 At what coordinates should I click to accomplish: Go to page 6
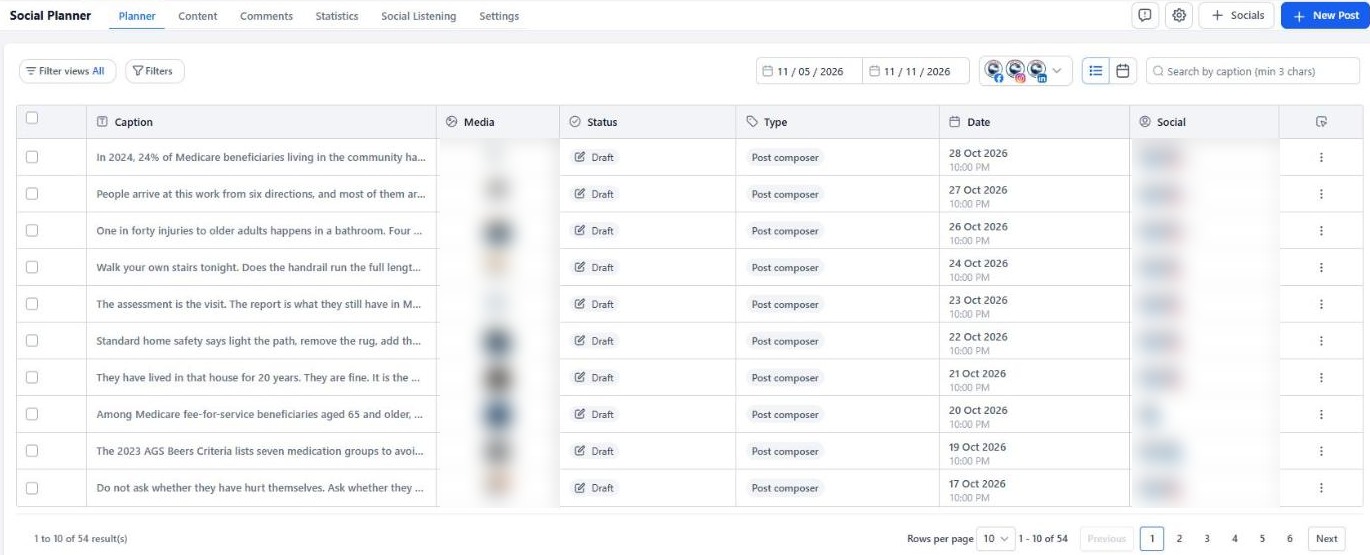[x=1290, y=538]
